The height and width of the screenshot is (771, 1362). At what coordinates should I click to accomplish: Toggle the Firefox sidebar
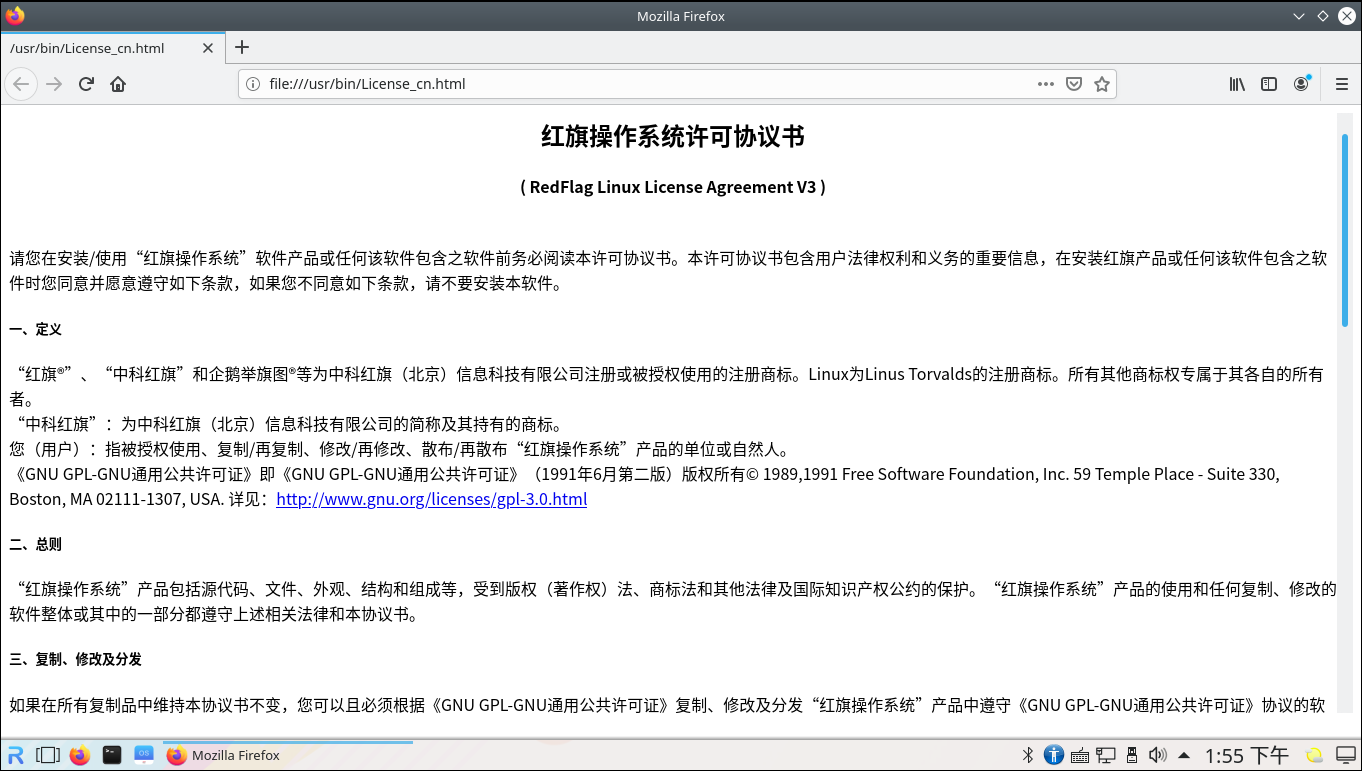(x=1269, y=84)
